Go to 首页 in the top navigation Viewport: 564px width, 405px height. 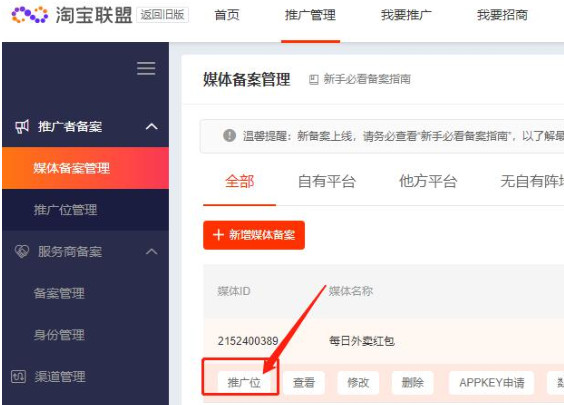click(x=227, y=15)
